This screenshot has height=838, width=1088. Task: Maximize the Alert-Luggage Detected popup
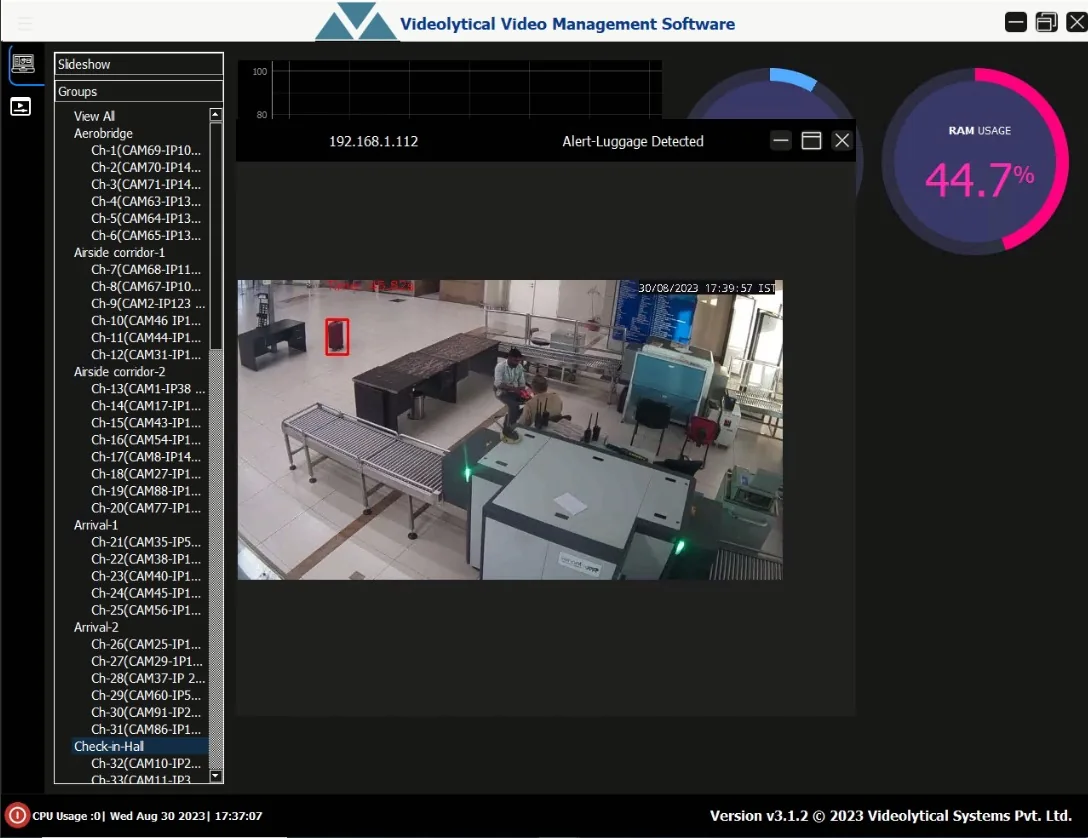click(x=811, y=141)
